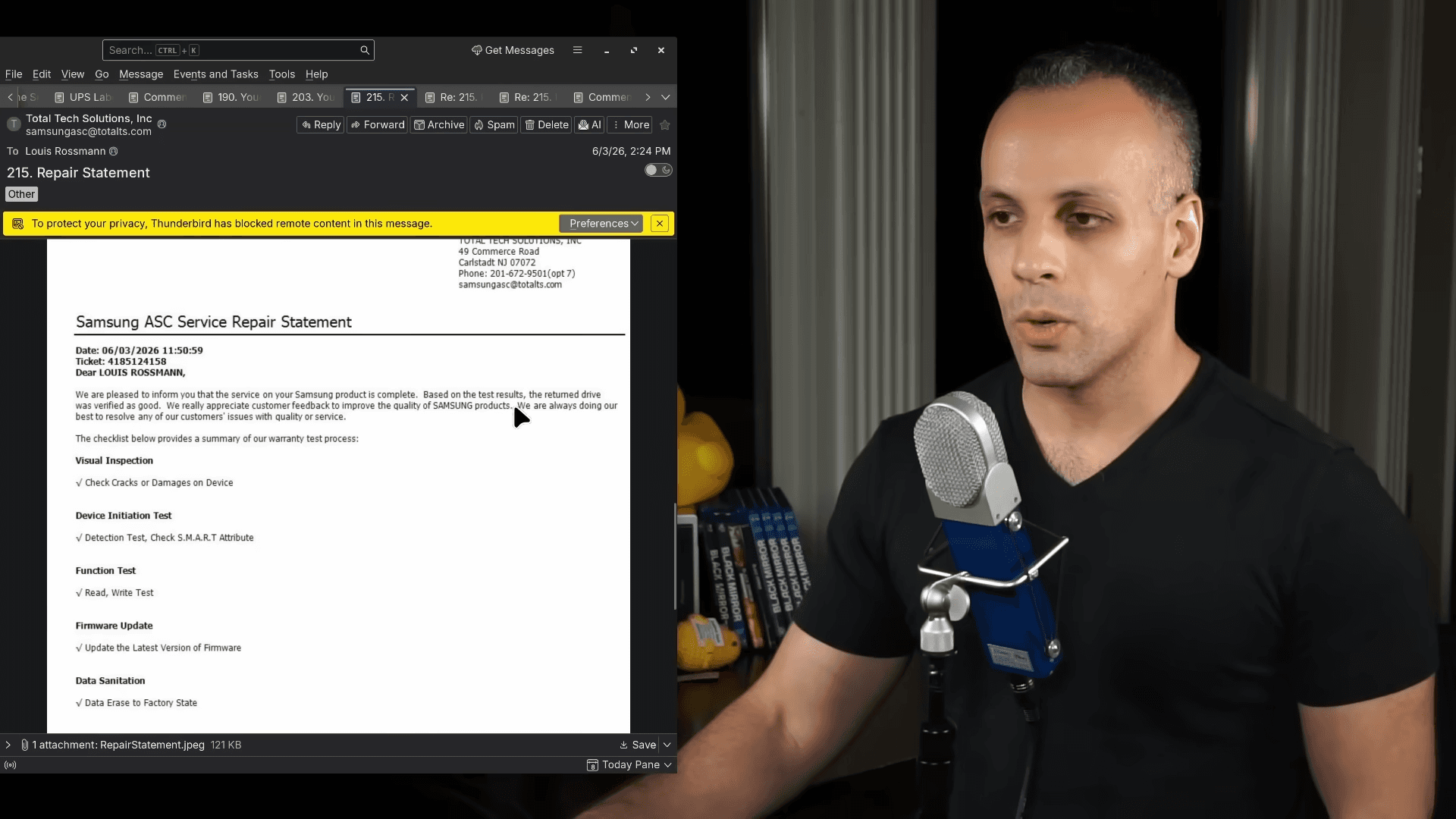
Task: Mark this message as Spam
Action: click(494, 125)
